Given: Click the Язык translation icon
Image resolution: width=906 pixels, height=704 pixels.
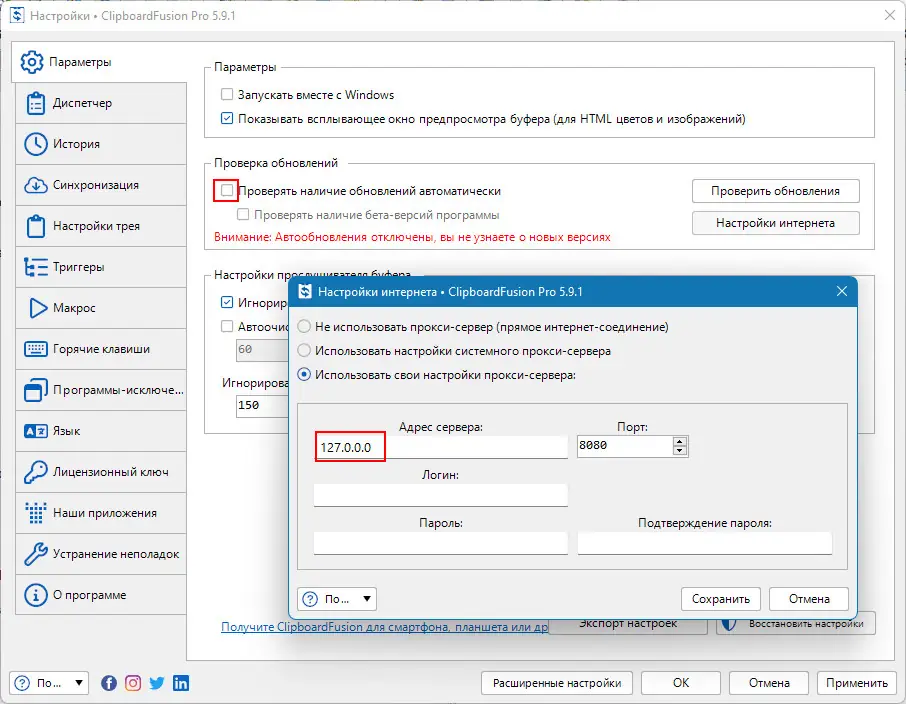Looking at the screenshot, I should pyautogui.click(x=36, y=431).
